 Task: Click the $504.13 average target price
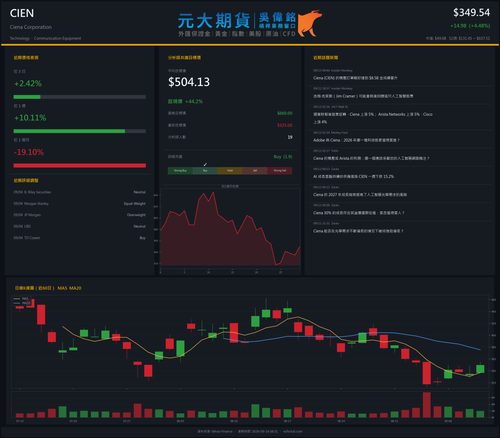[x=189, y=82]
